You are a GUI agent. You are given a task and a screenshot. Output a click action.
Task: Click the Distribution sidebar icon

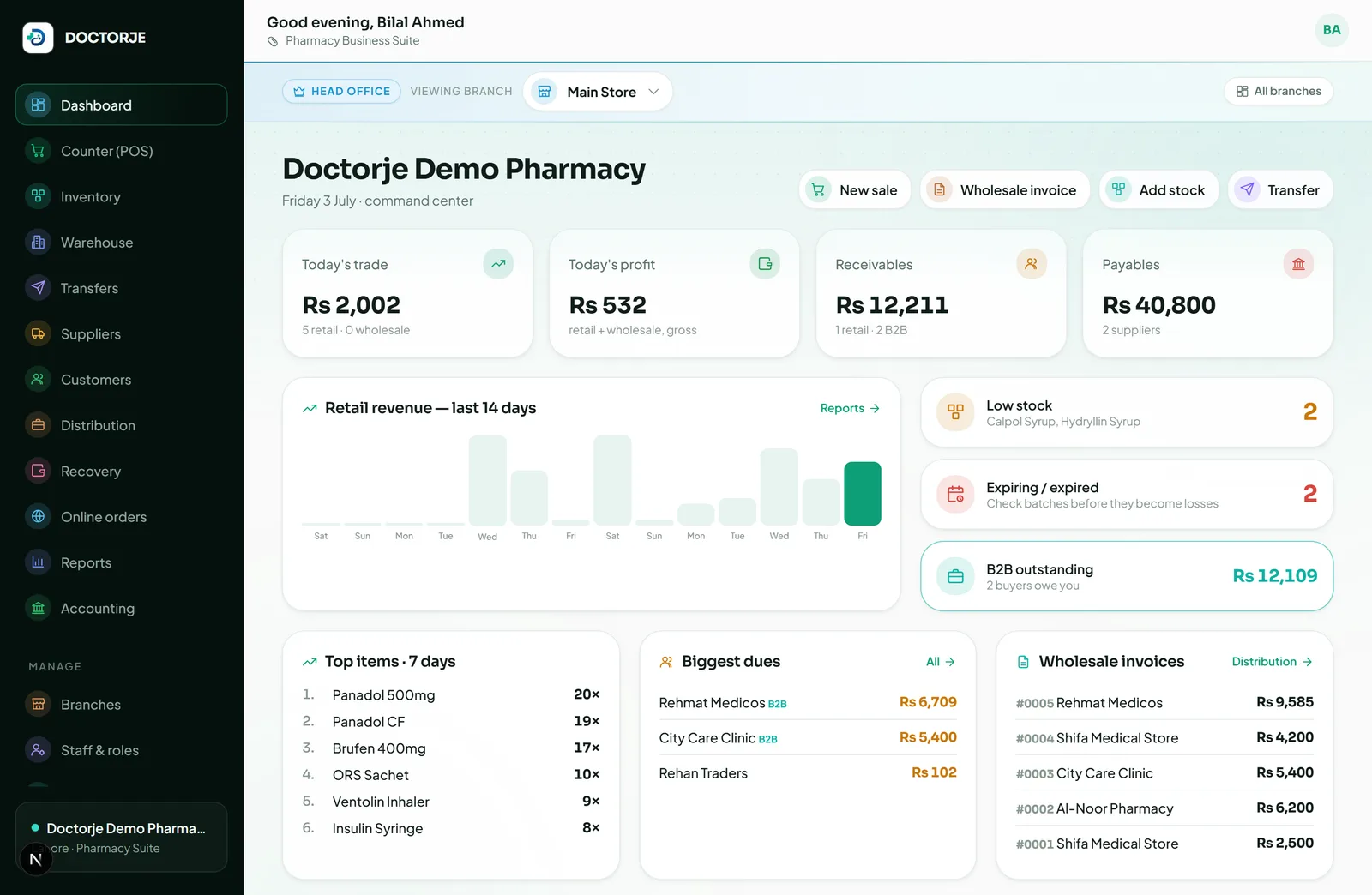pos(38,425)
